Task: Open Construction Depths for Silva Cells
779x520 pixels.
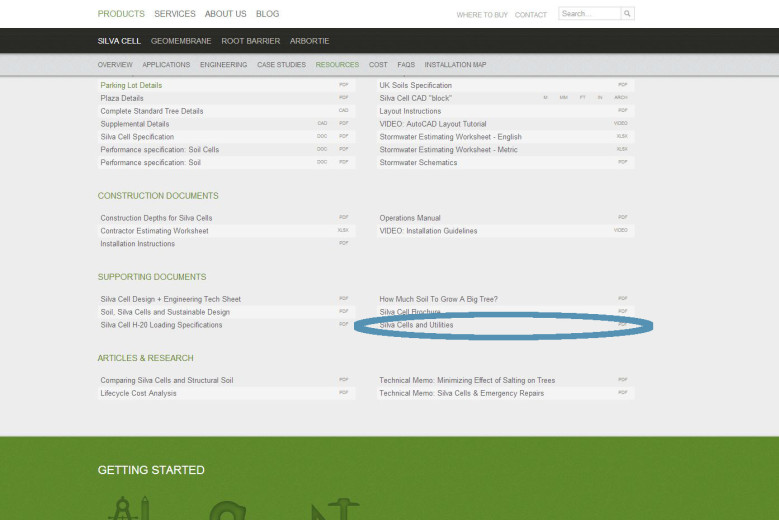Action: click(x=156, y=218)
